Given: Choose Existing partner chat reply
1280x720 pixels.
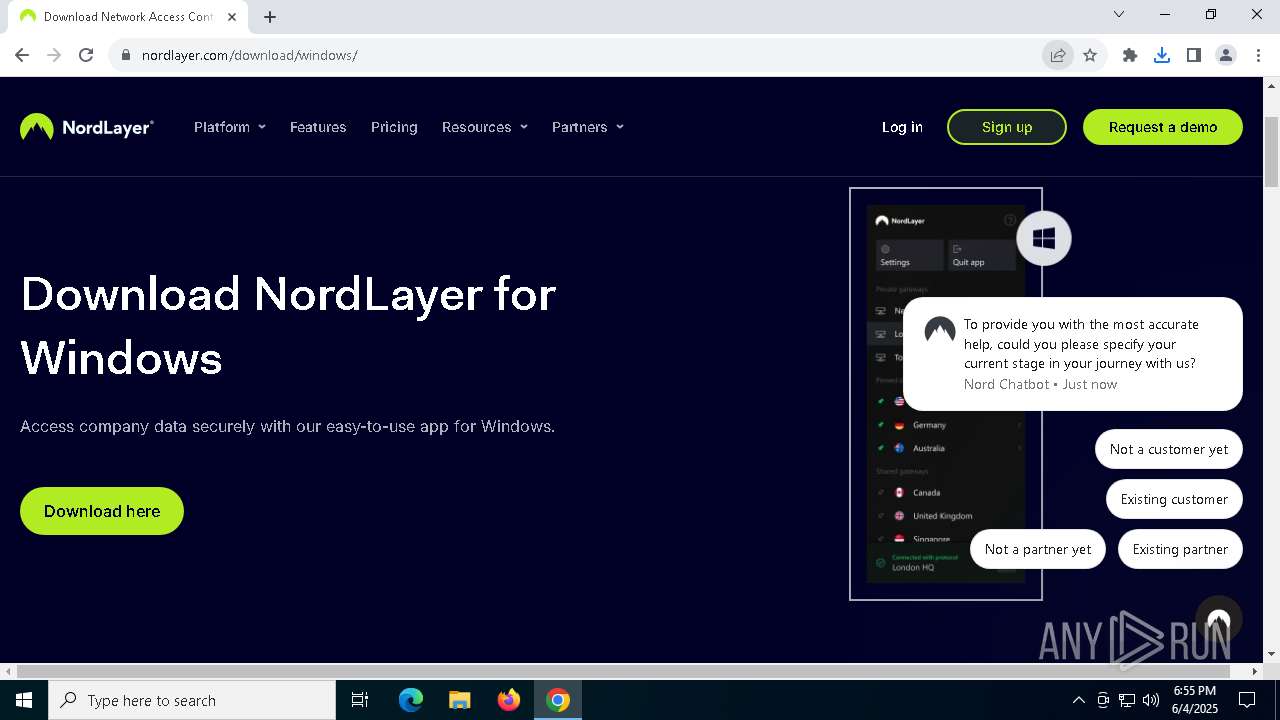Looking at the screenshot, I should pyautogui.click(x=1180, y=549).
